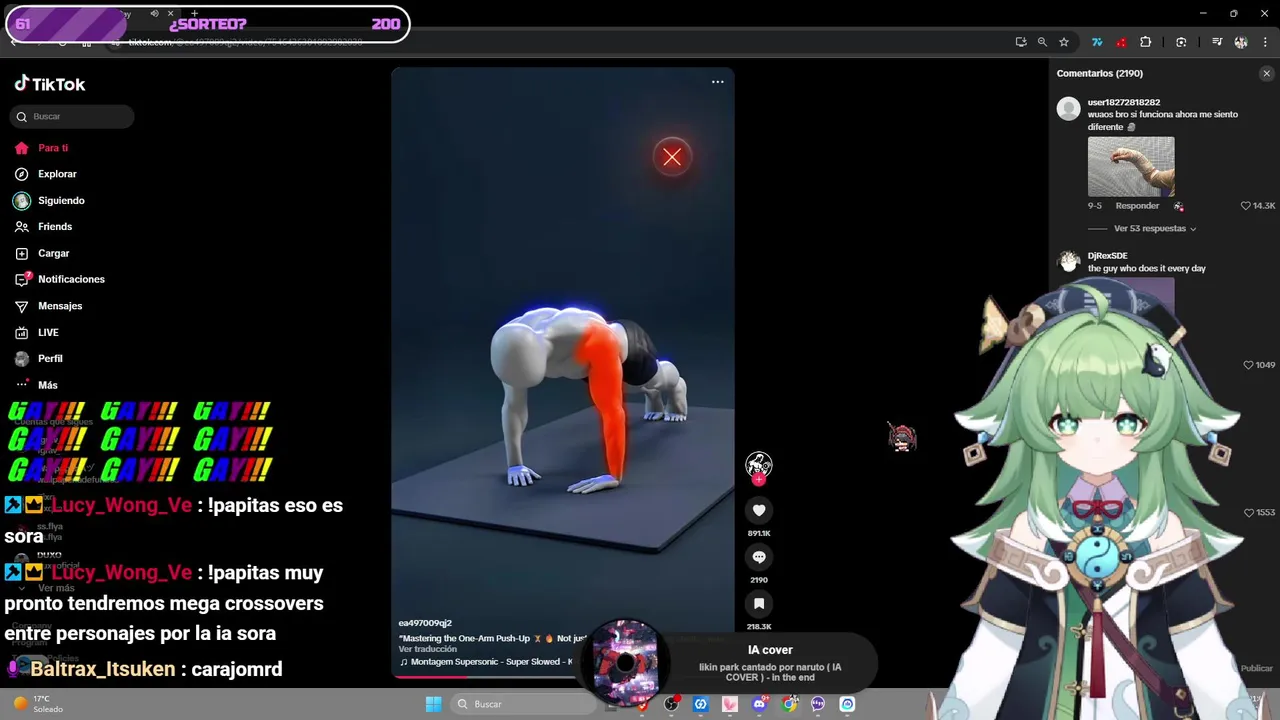The height and width of the screenshot is (720, 1280).
Task: Click the red dots extension icon
Action: [x=1121, y=42]
